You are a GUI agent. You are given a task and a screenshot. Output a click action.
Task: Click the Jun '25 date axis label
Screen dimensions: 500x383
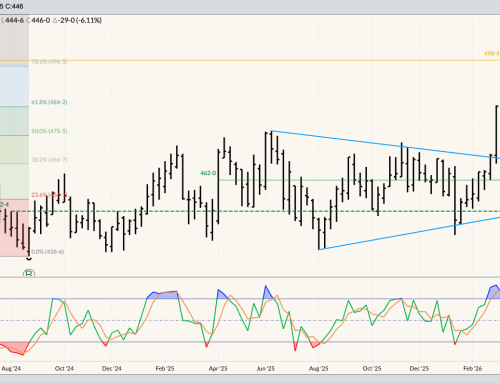(266, 369)
